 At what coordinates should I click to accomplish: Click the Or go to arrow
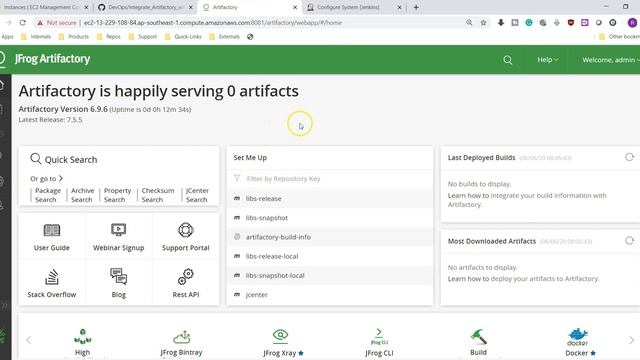pos(60,178)
